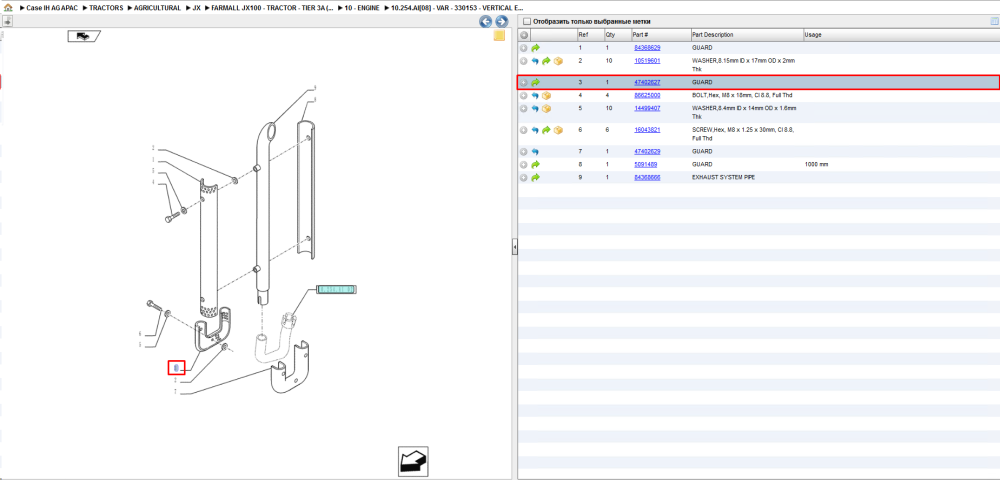Select 'WASHER,8.4mm ID x 14mm OD' description

click(744, 112)
